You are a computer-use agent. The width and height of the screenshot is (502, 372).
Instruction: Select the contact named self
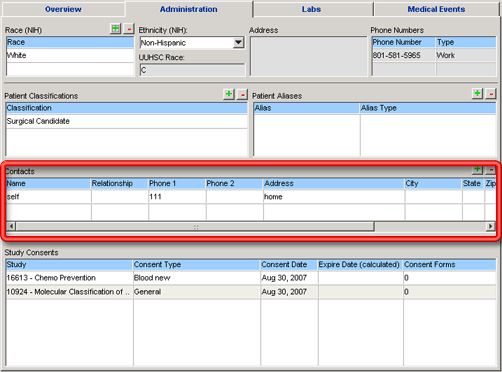(x=48, y=197)
